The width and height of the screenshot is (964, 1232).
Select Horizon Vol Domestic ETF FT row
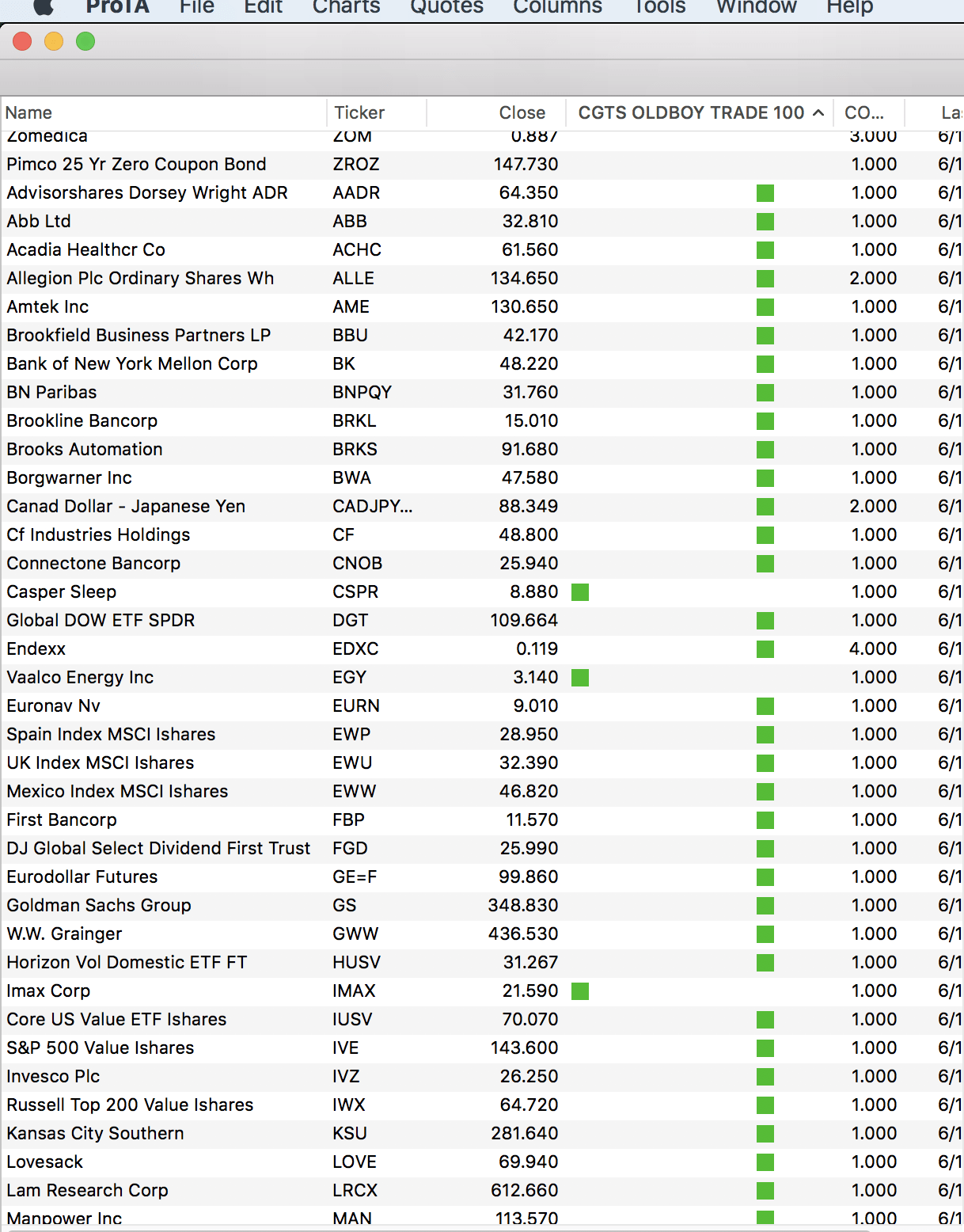(482, 963)
